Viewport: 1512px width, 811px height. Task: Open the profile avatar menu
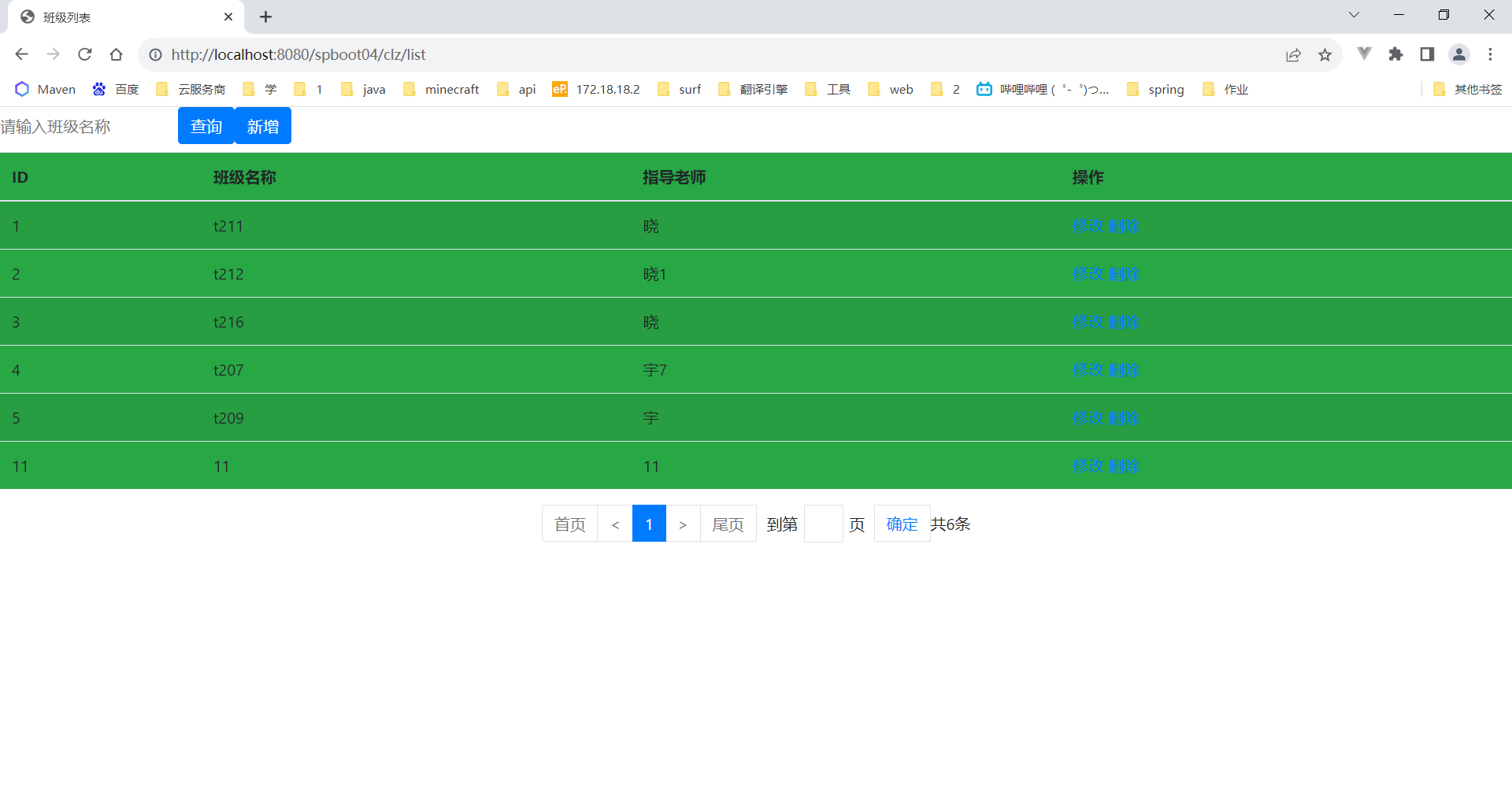pyautogui.click(x=1458, y=54)
